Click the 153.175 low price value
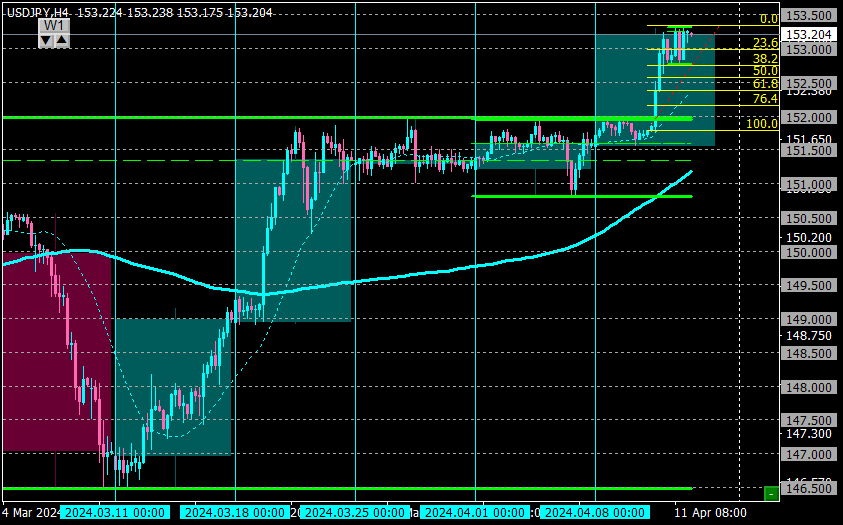This screenshot has width=843, height=525. pos(200,13)
